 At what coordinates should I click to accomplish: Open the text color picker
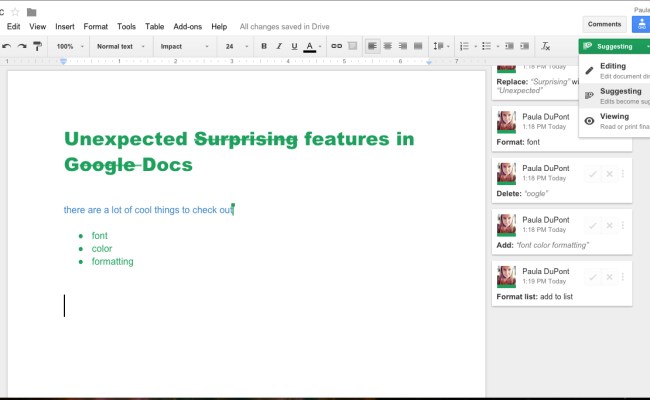click(310, 46)
